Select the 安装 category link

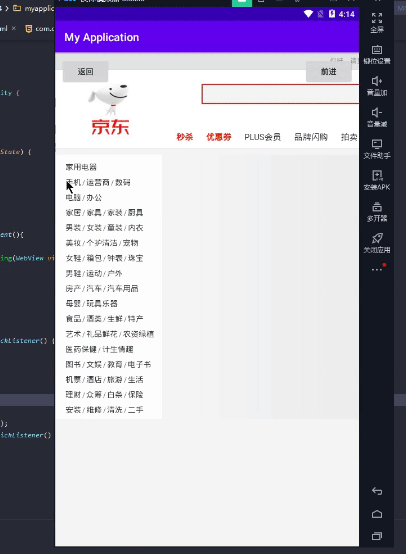point(73,410)
